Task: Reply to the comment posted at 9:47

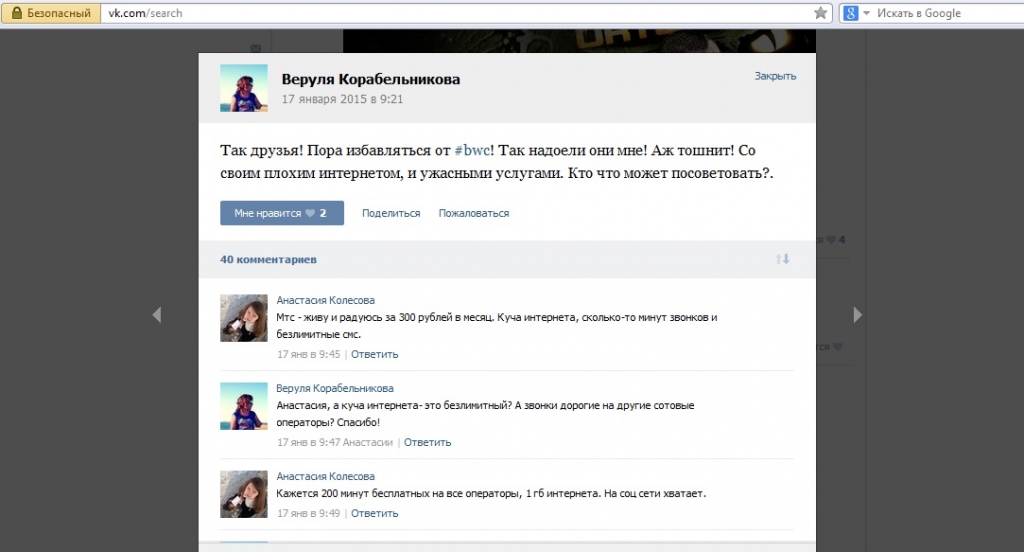Action: (x=427, y=442)
